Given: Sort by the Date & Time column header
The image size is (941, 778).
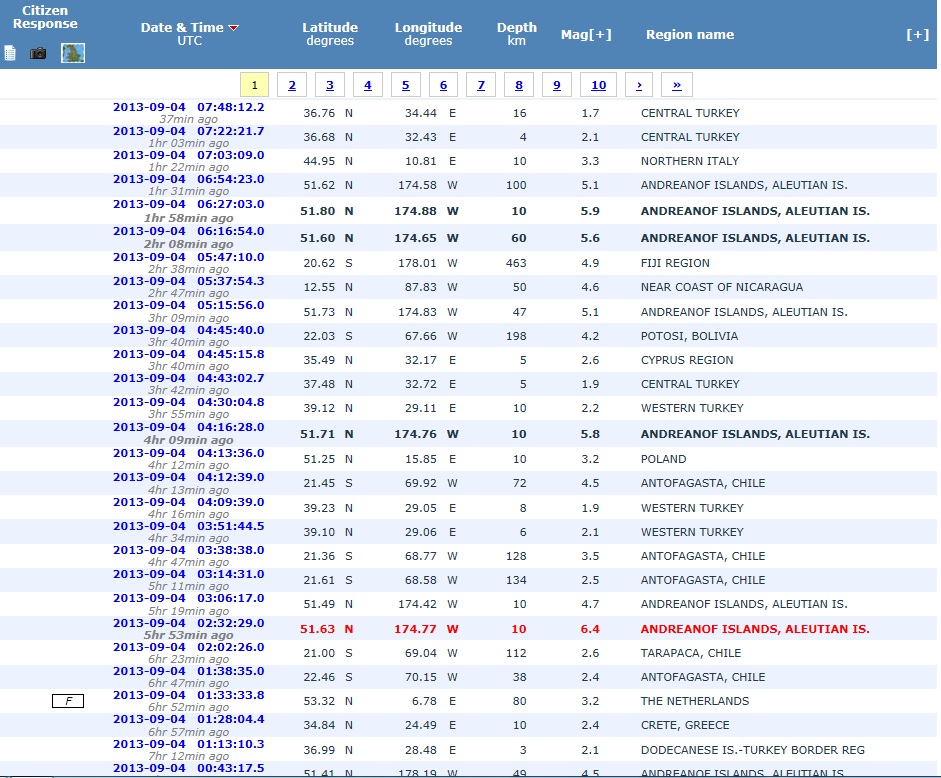Looking at the screenshot, I should [x=182, y=28].
